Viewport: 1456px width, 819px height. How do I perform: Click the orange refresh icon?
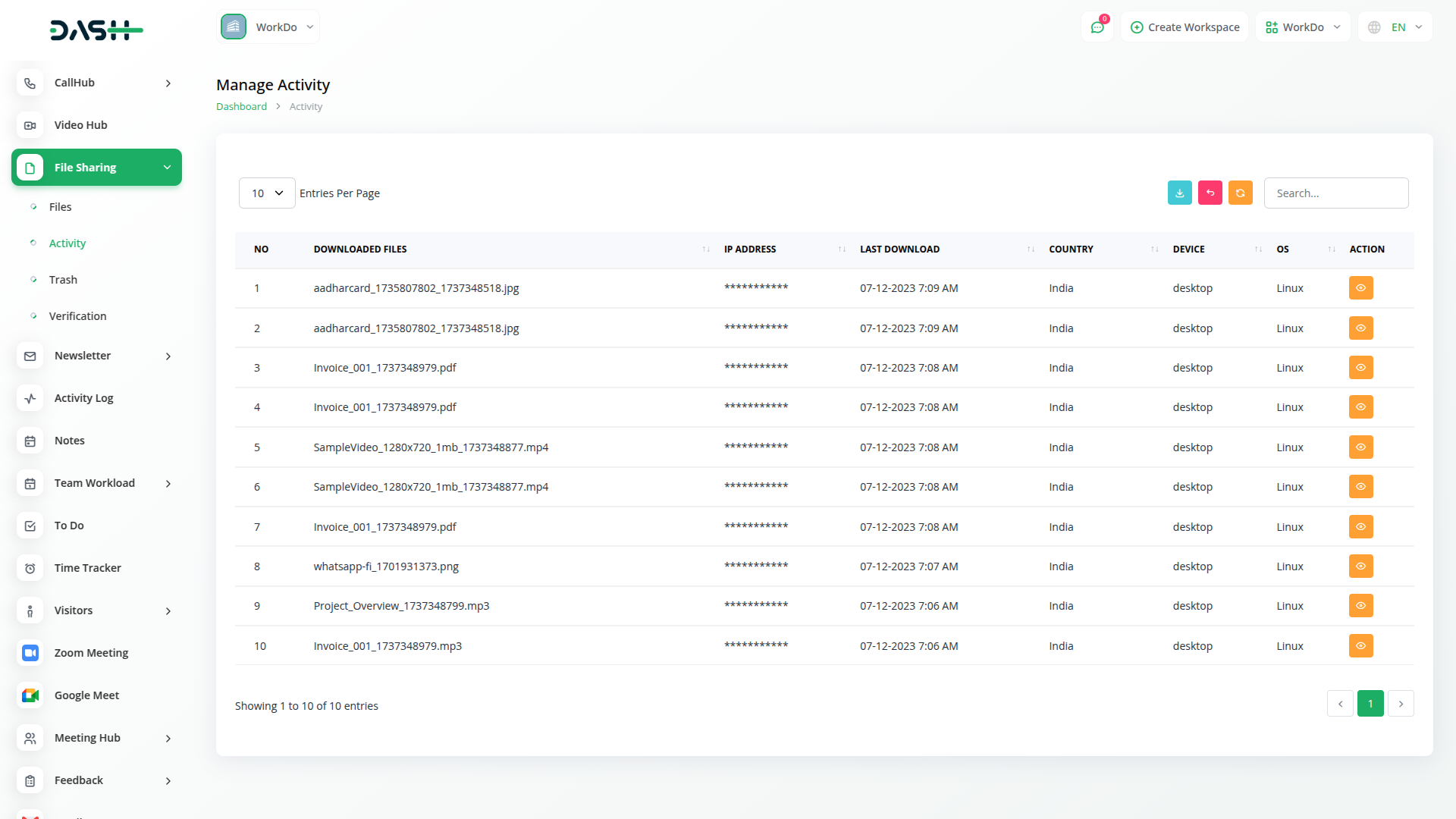coord(1240,193)
